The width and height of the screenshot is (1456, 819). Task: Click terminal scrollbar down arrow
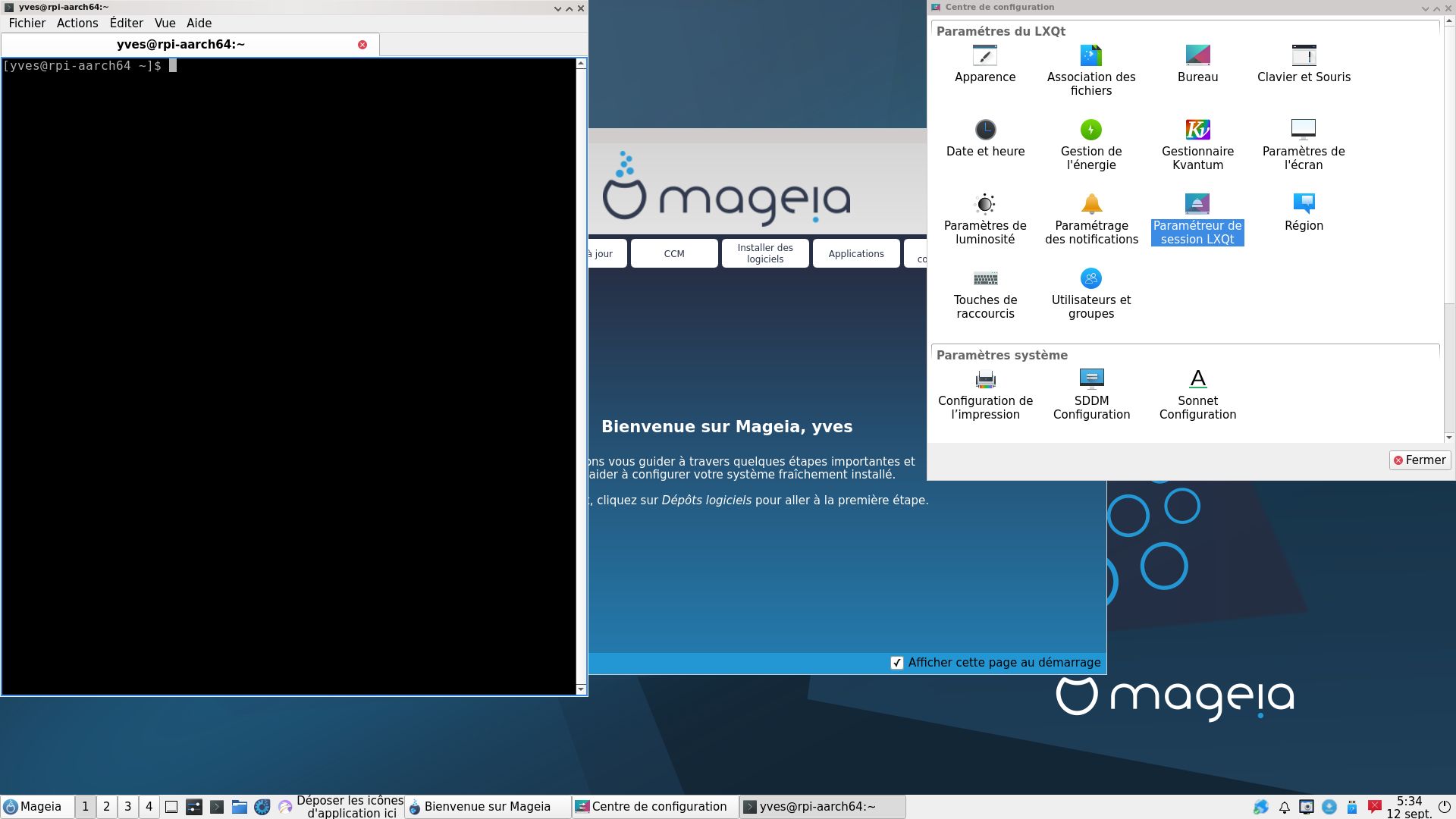582,689
